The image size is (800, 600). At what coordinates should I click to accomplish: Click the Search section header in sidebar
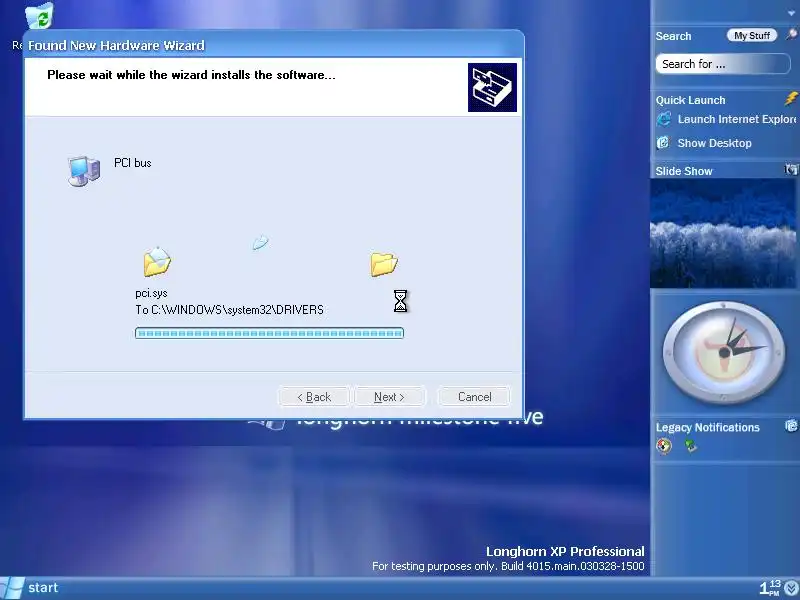coord(673,36)
